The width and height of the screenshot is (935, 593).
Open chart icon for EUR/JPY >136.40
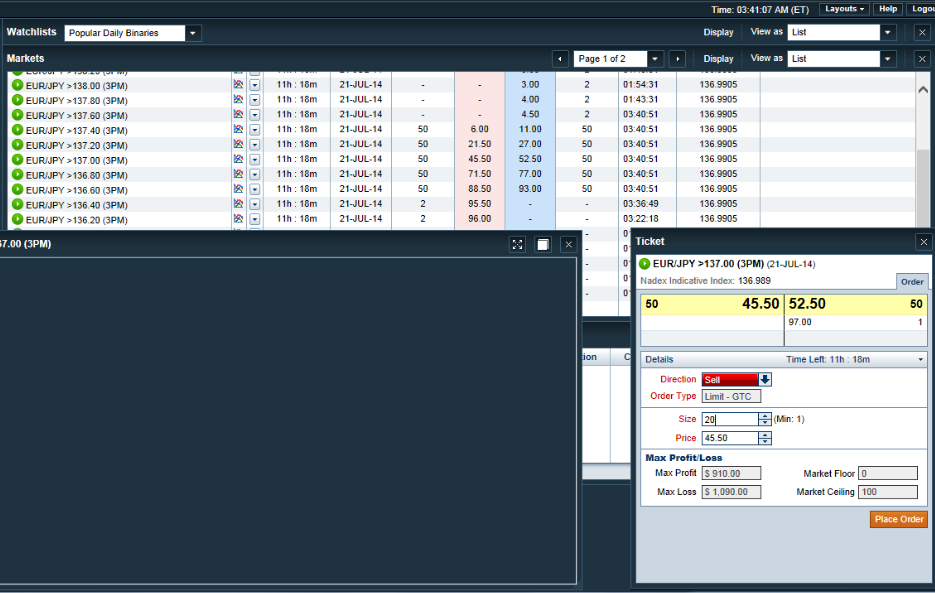coord(239,204)
